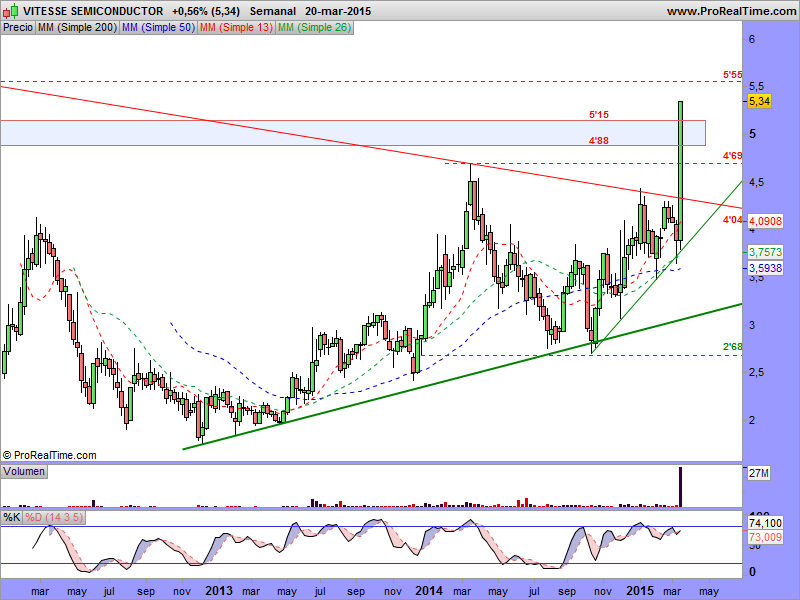
Task: Click the 2,5 price axis label
Action: coord(757,373)
